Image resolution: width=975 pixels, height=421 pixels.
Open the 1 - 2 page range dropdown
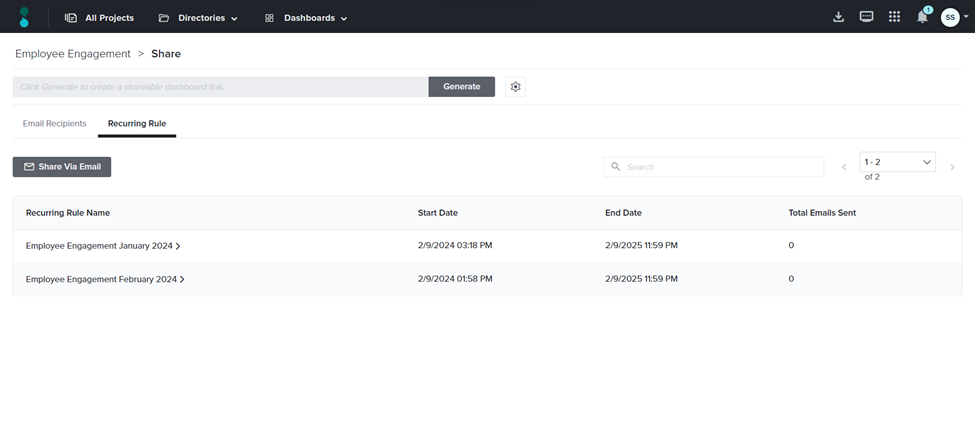tap(897, 162)
